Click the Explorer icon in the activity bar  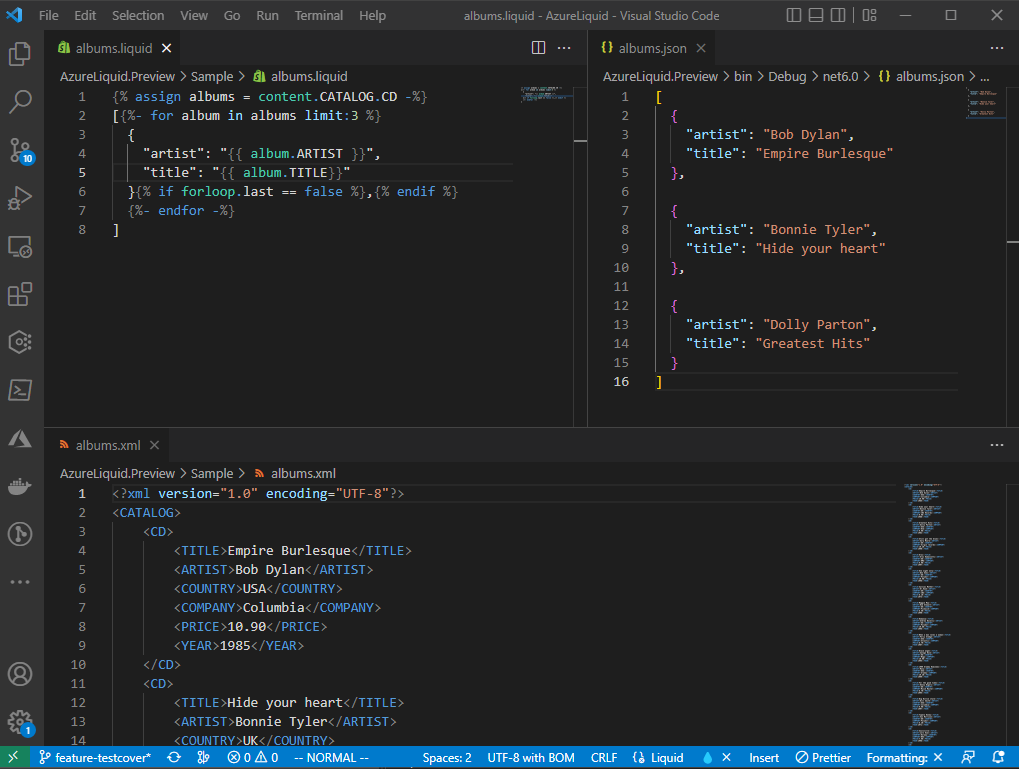pyautogui.click(x=21, y=54)
